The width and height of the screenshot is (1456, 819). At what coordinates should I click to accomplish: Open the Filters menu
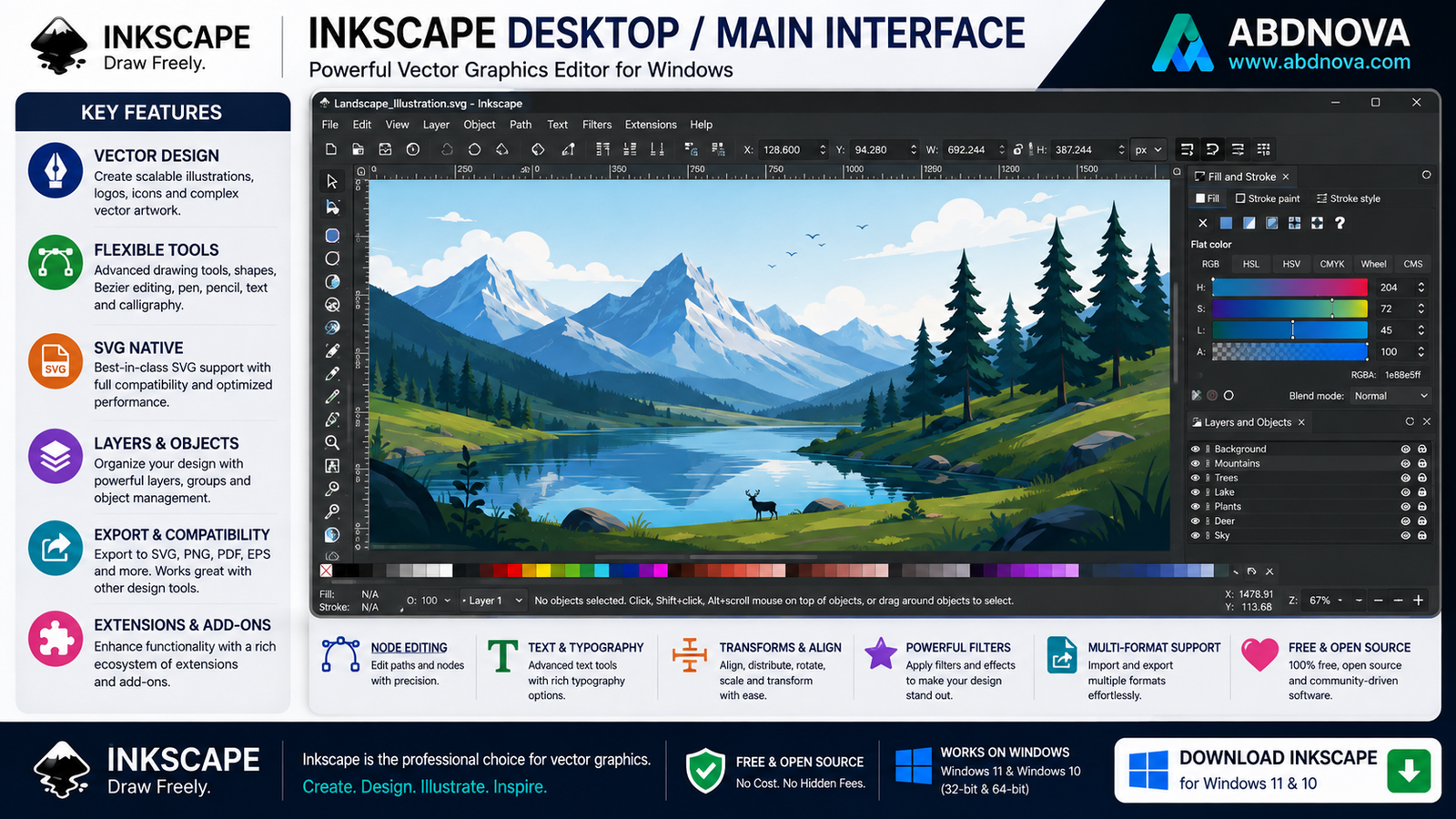tap(597, 125)
